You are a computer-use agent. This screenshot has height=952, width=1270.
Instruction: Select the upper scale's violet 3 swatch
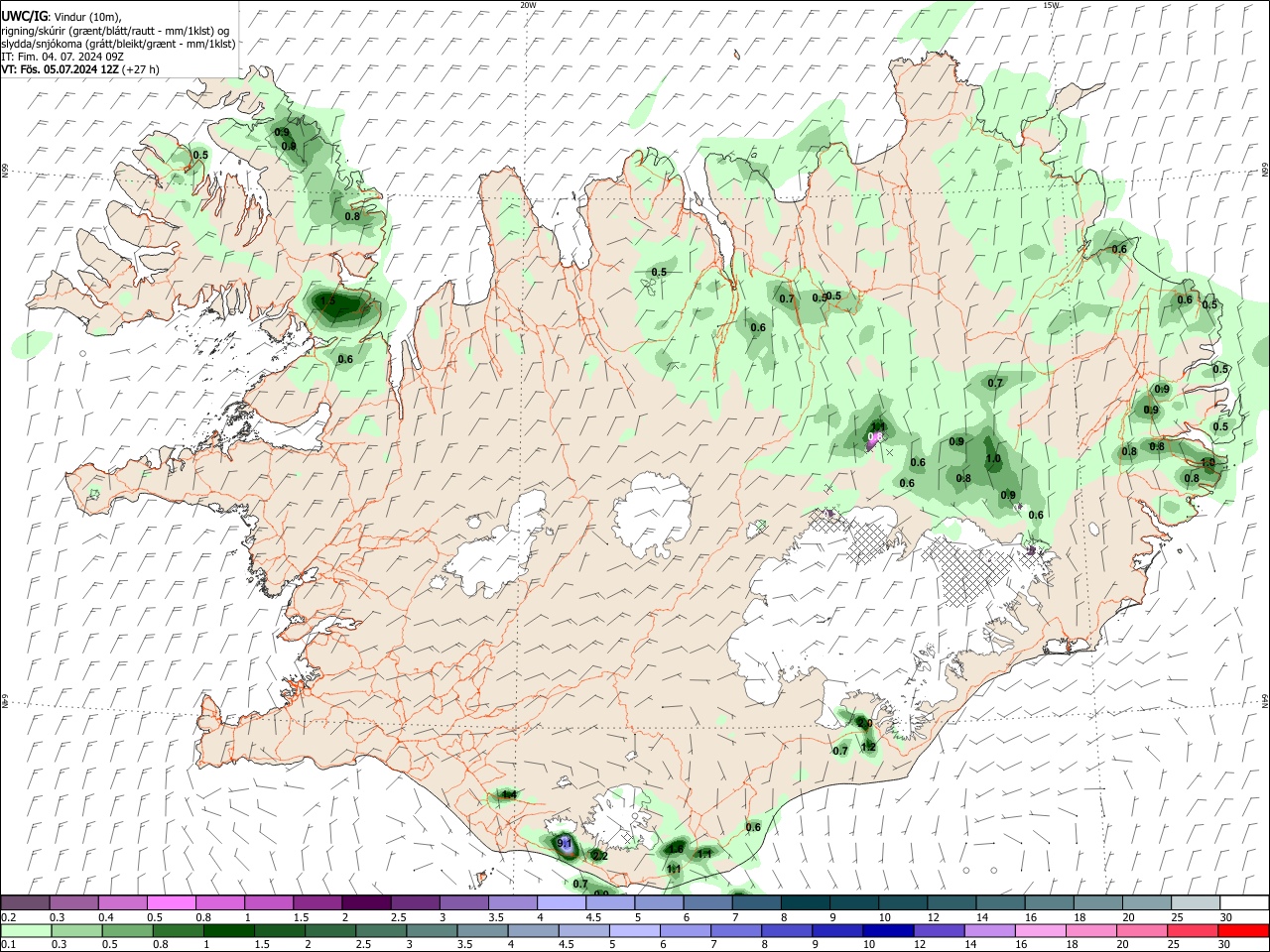[x=462, y=903]
